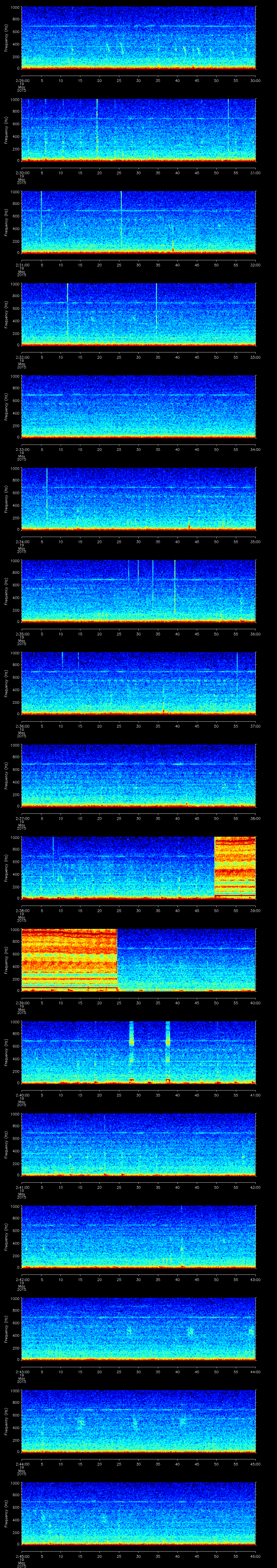The image size is (277, 1568).
Task: Click the 33:00 end time label
Action: click(x=255, y=357)
